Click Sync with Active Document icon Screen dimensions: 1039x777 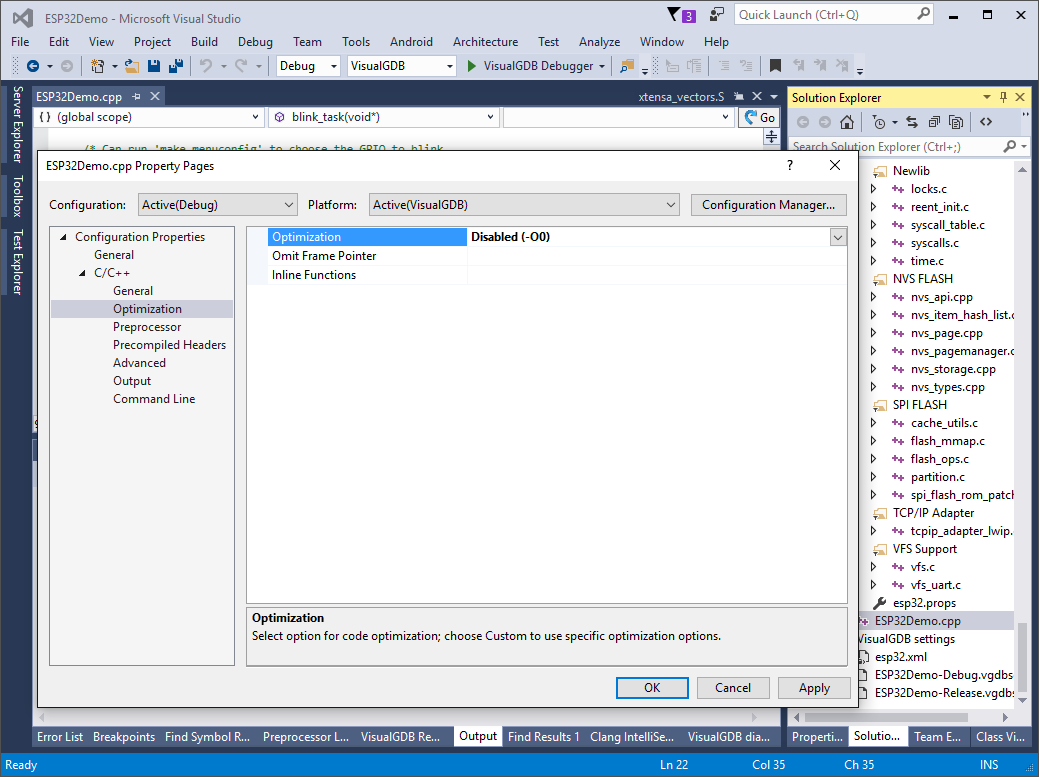(x=912, y=122)
